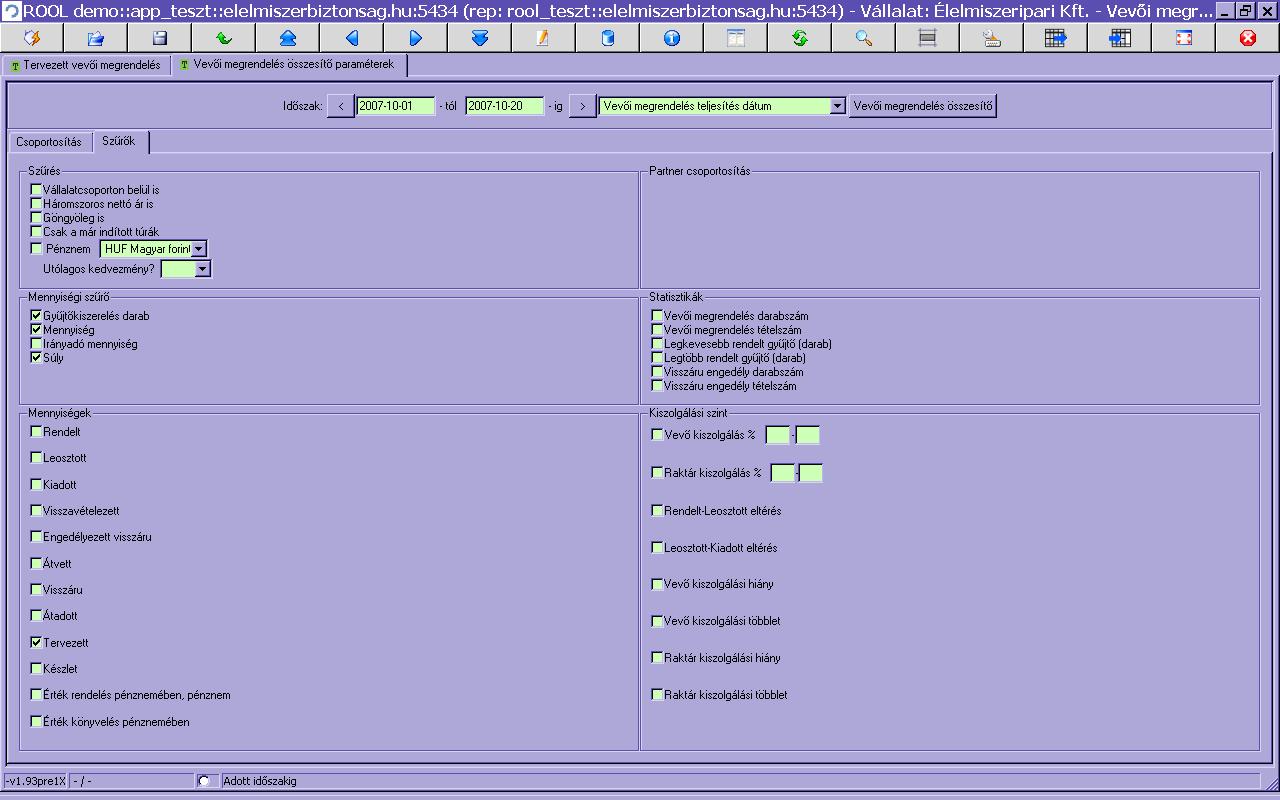Screen dimensions: 1280x800
Task: Click the blue info circle icon
Action: tap(672, 38)
